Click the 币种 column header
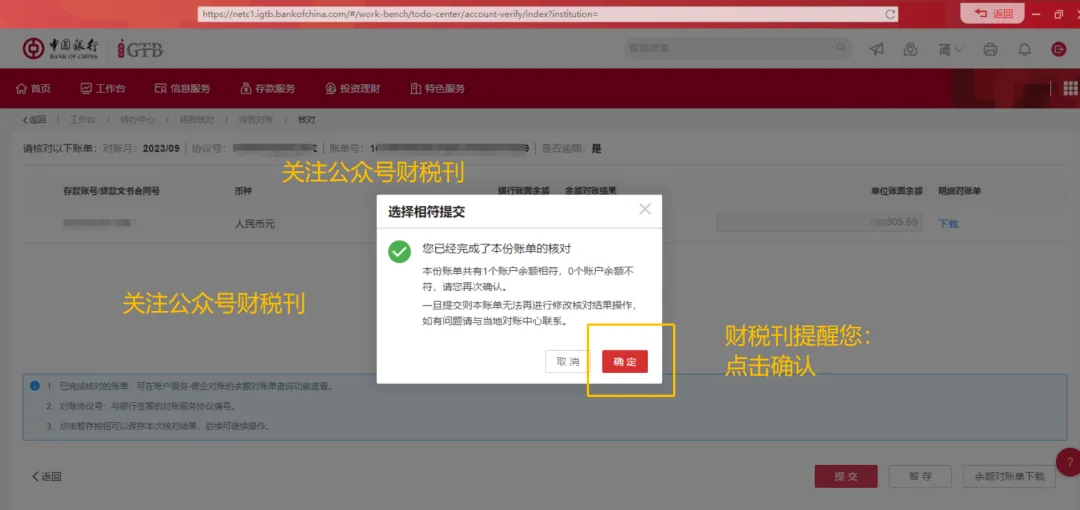The width and height of the screenshot is (1080, 510). tap(243, 191)
